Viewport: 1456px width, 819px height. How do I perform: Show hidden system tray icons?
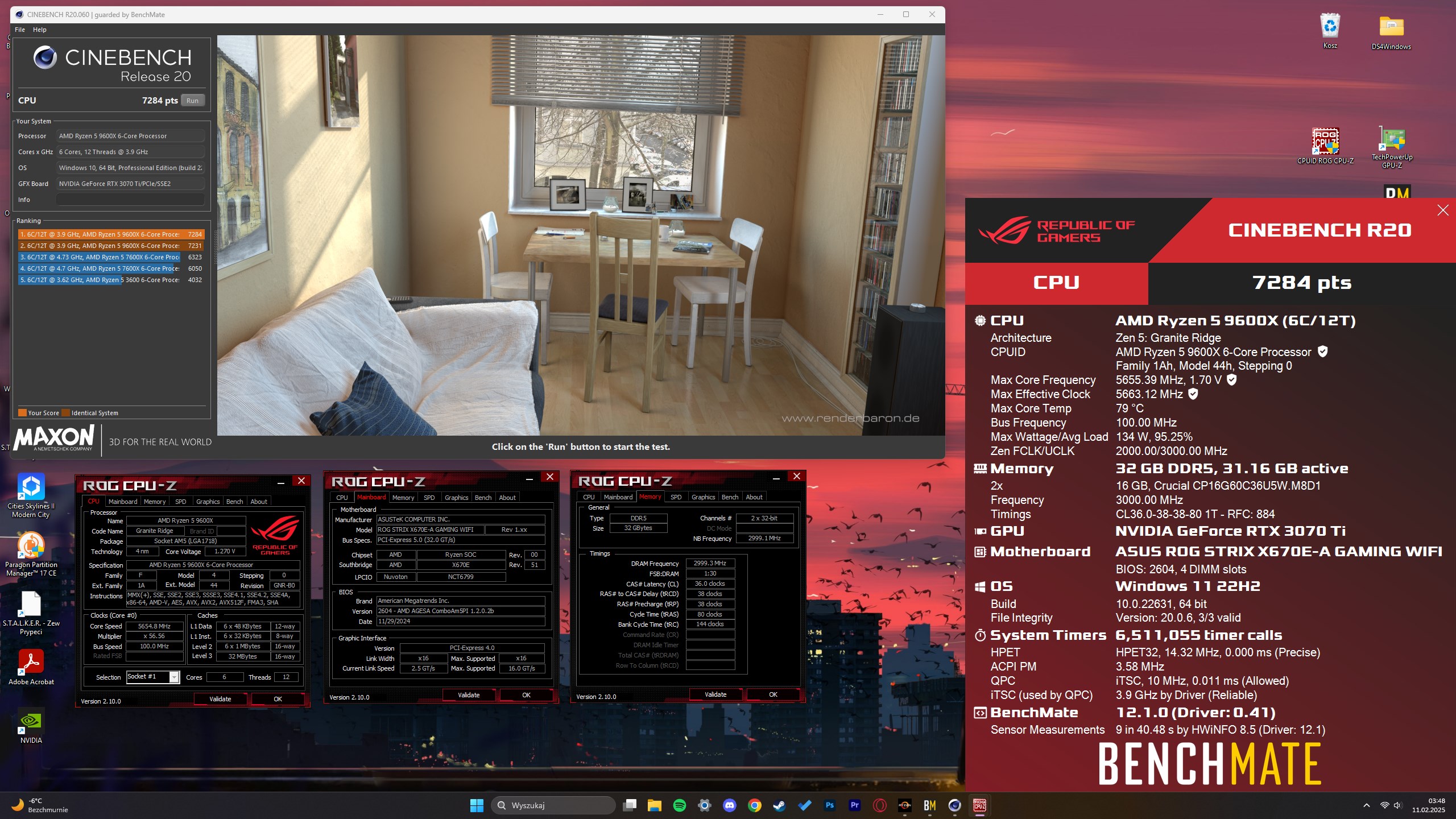pos(1366,805)
